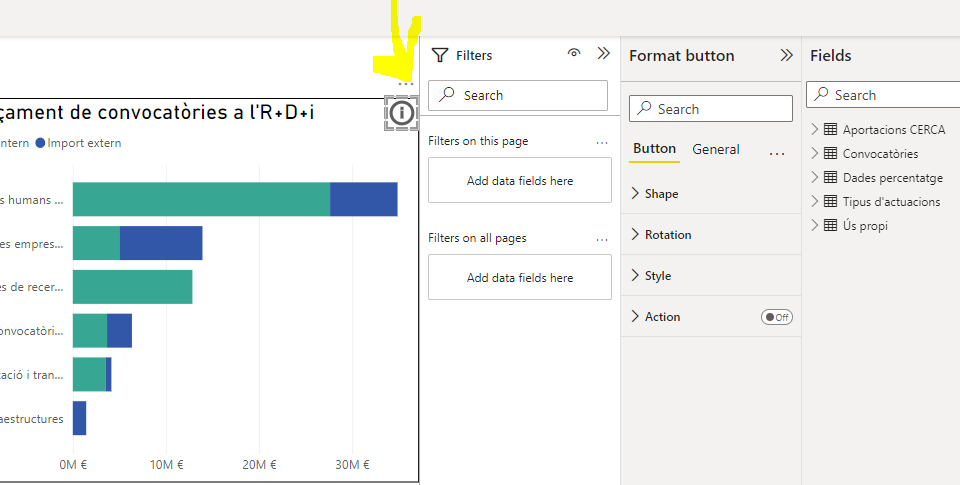Click the info button icon on chart
The height and width of the screenshot is (485, 960).
coord(402,113)
